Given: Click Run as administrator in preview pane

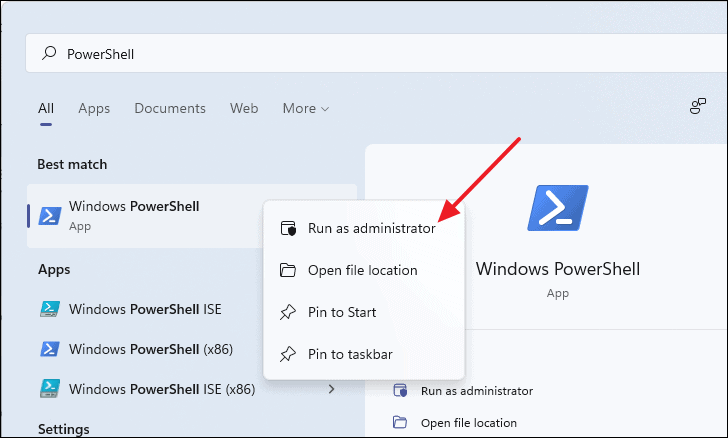Looking at the screenshot, I should (477, 391).
